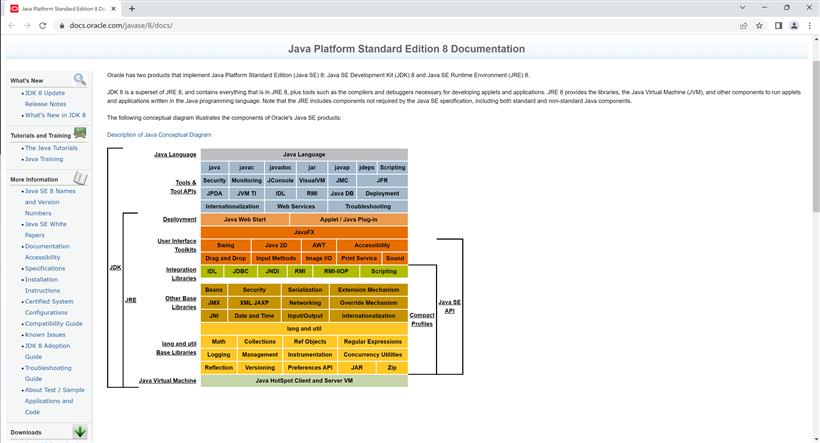Click Java HotSpot Client and Server VM

(304, 381)
